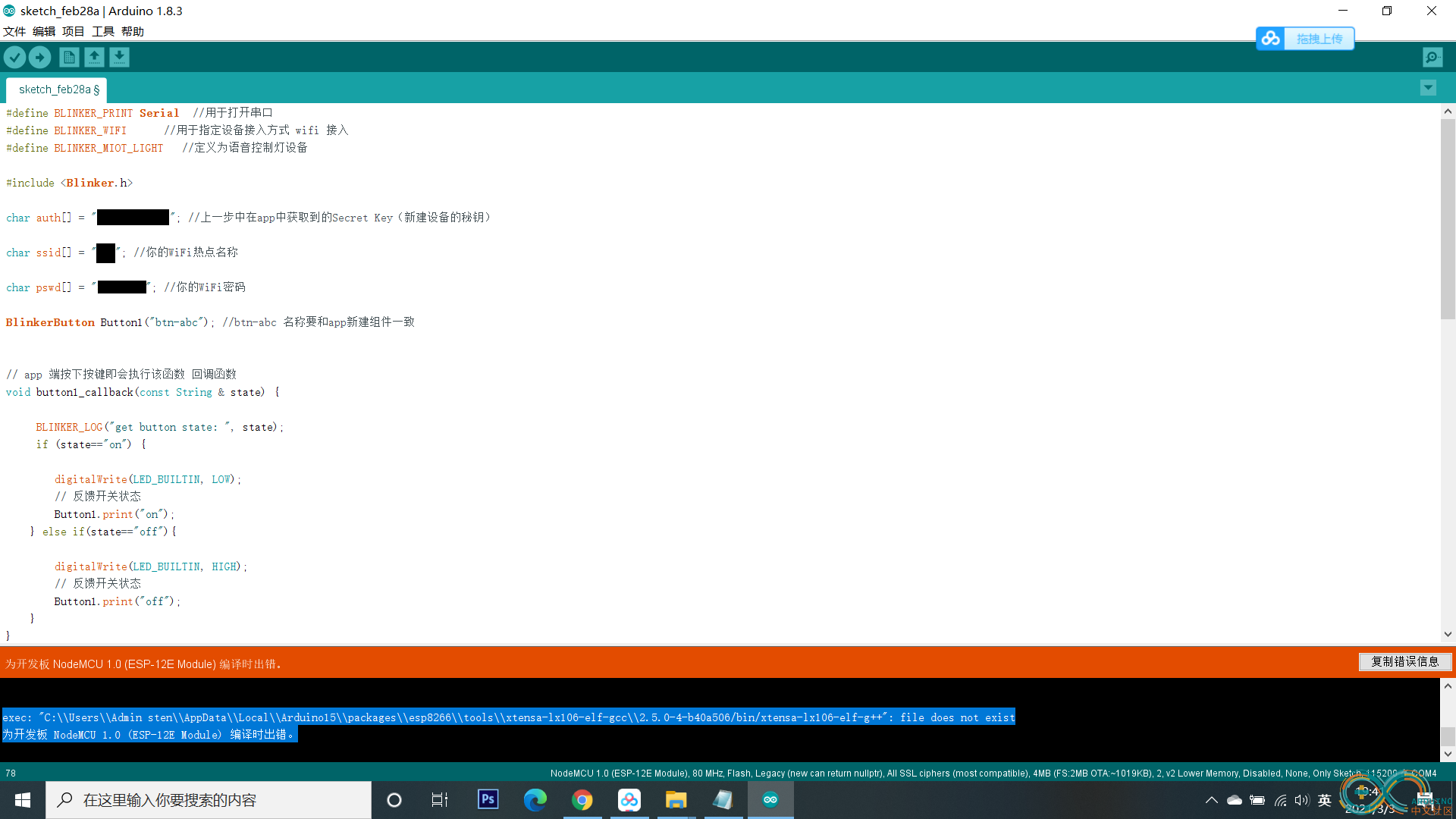Click the taskbar search box
The width and height of the screenshot is (1456, 819).
point(209,800)
